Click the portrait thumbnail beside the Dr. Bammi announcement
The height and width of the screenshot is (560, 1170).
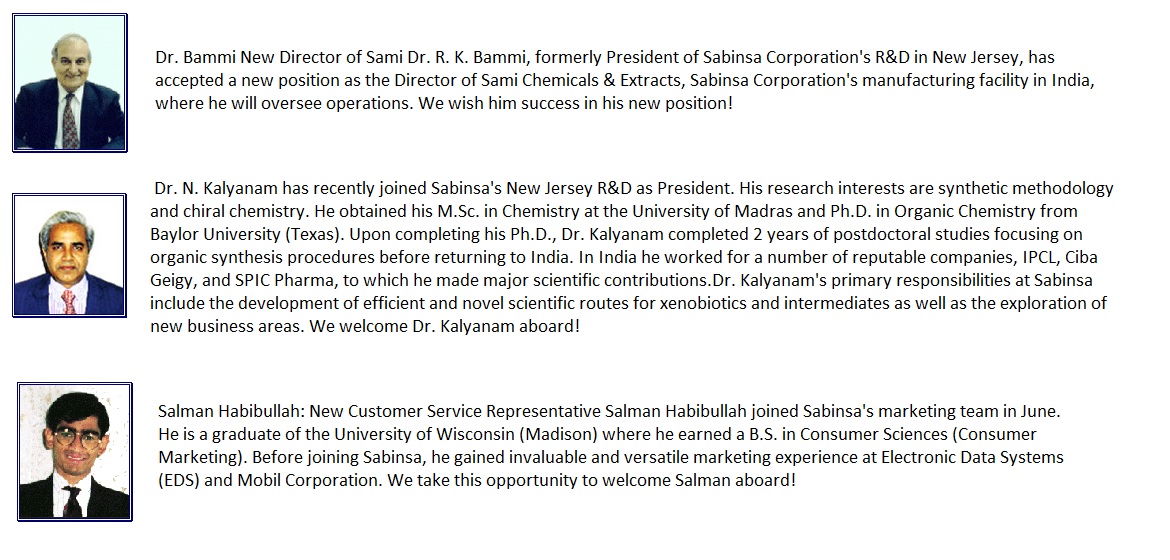69,83
